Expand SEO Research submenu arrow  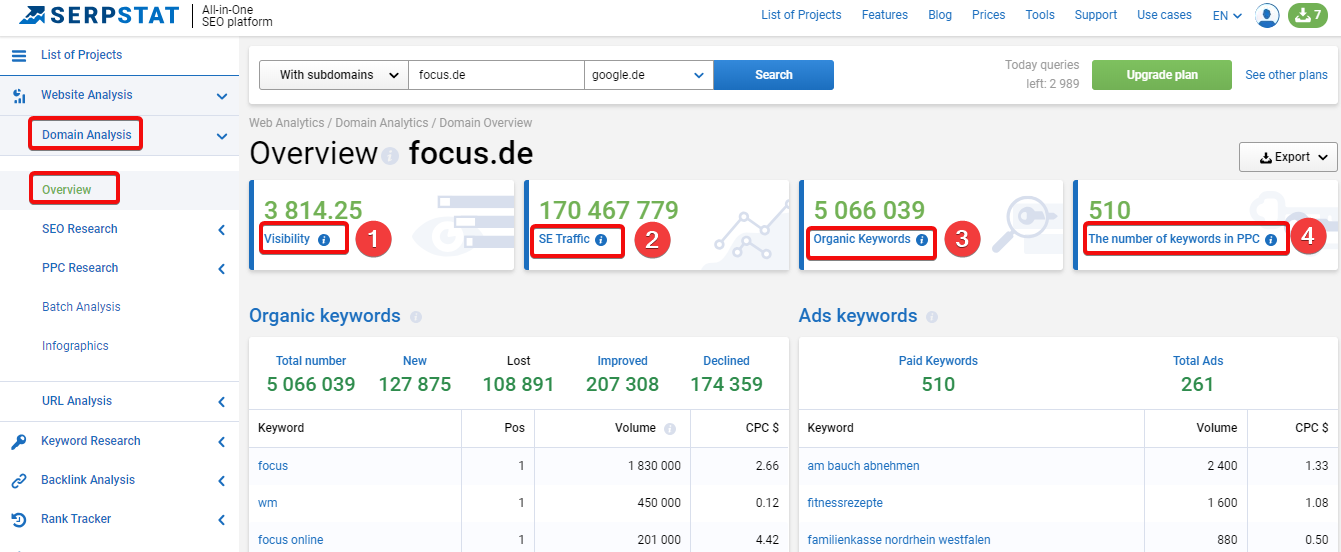click(x=222, y=230)
